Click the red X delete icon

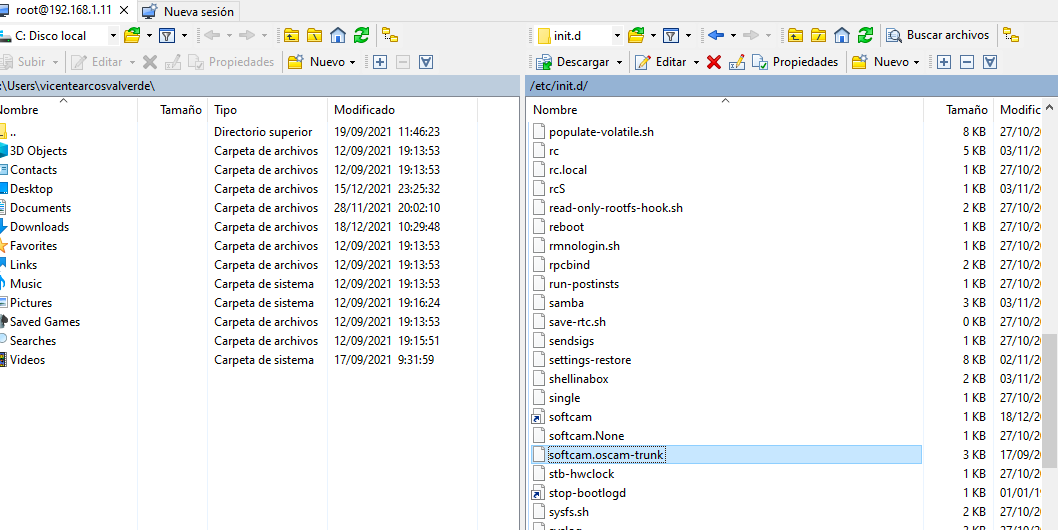(x=714, y=62)
